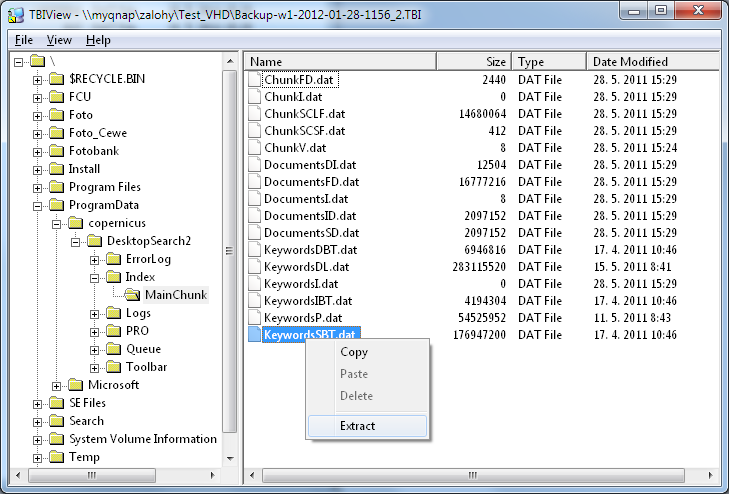Expand the Queue folder node

point(94,350)
